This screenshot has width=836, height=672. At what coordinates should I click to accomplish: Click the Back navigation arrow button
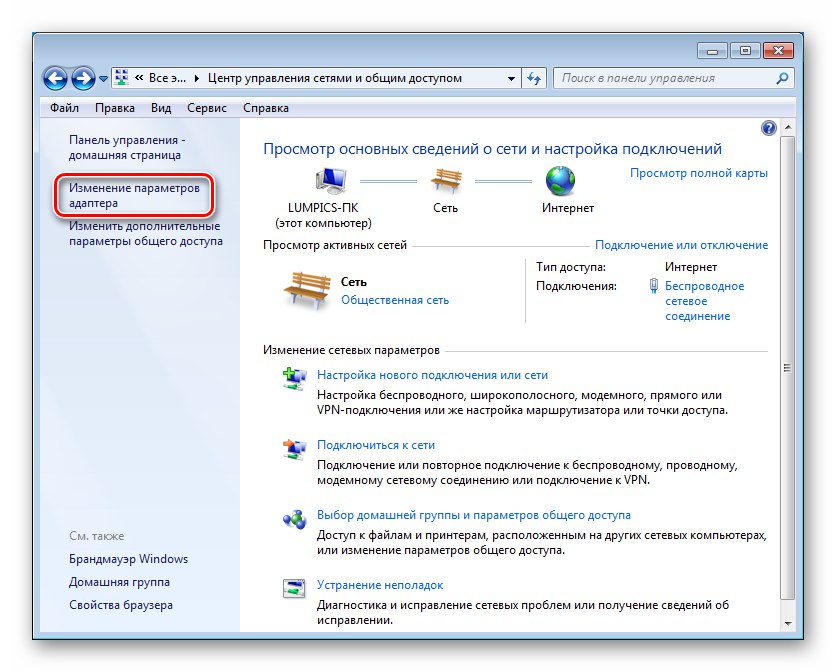[55, 78]
